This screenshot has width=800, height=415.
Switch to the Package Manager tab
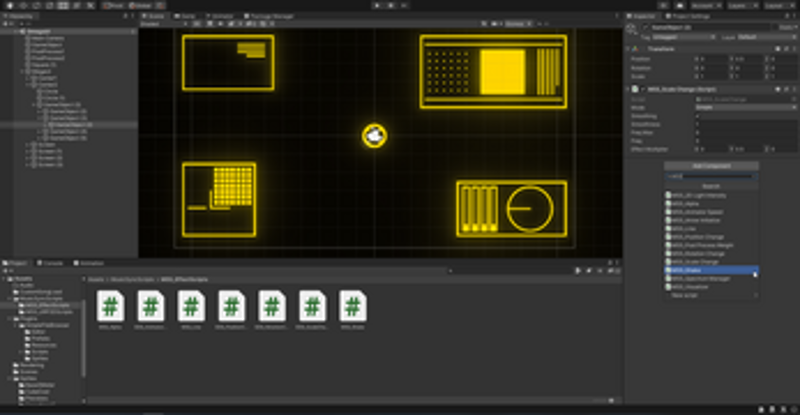[268, 16]
